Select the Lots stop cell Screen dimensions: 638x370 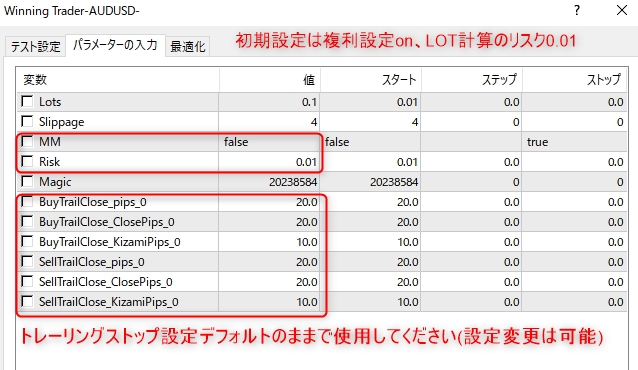[x=575, y=102]
